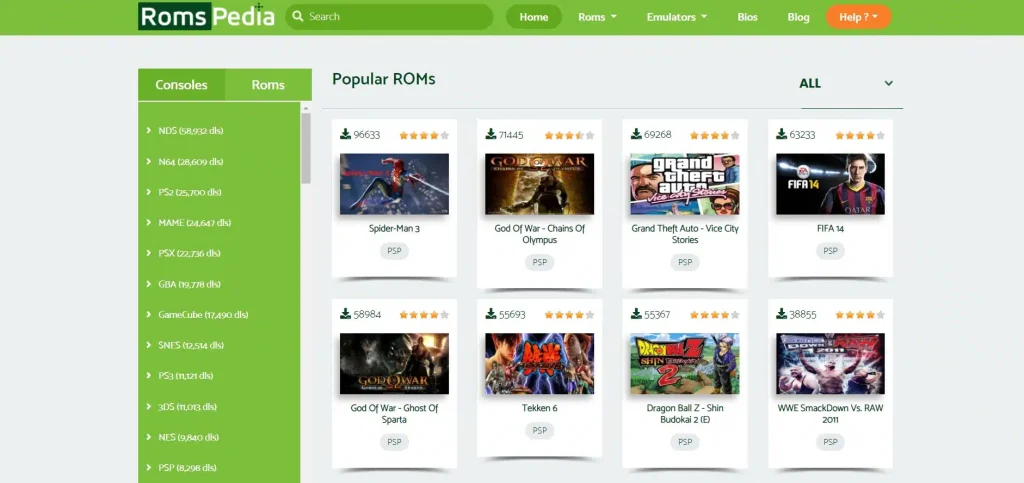1024x483 pixels.
Task: Click star rating on Ghost Of Sparta card
Action: tap(424, 315)
